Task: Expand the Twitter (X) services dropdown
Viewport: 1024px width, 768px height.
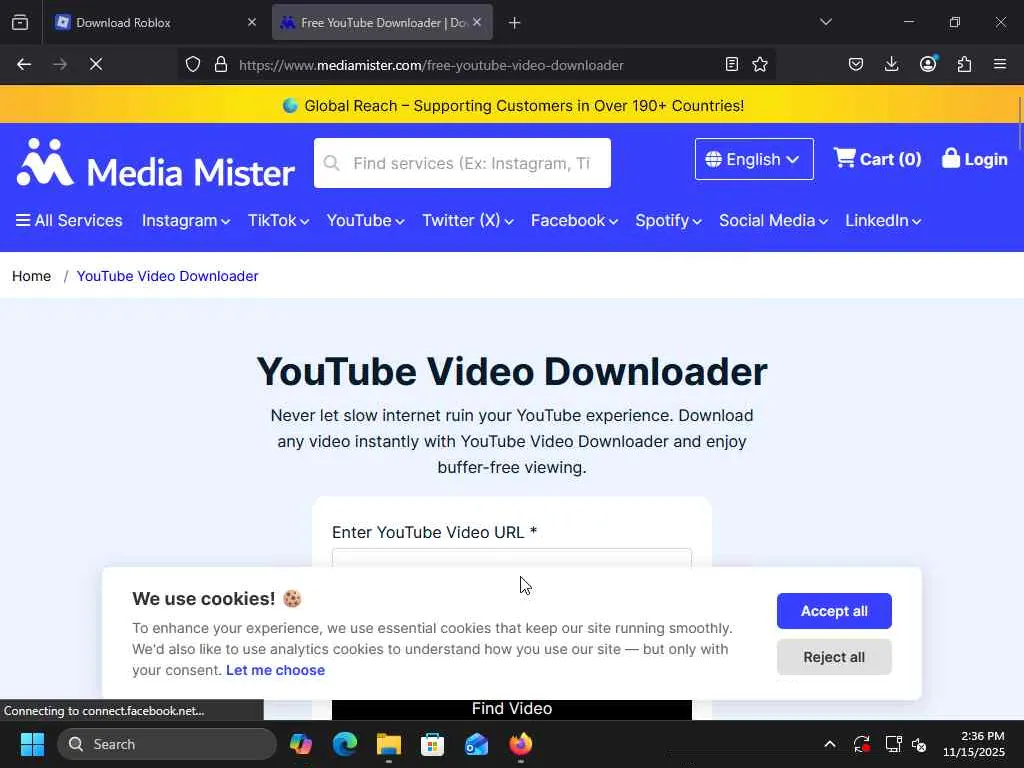Action: coord(468,221)
